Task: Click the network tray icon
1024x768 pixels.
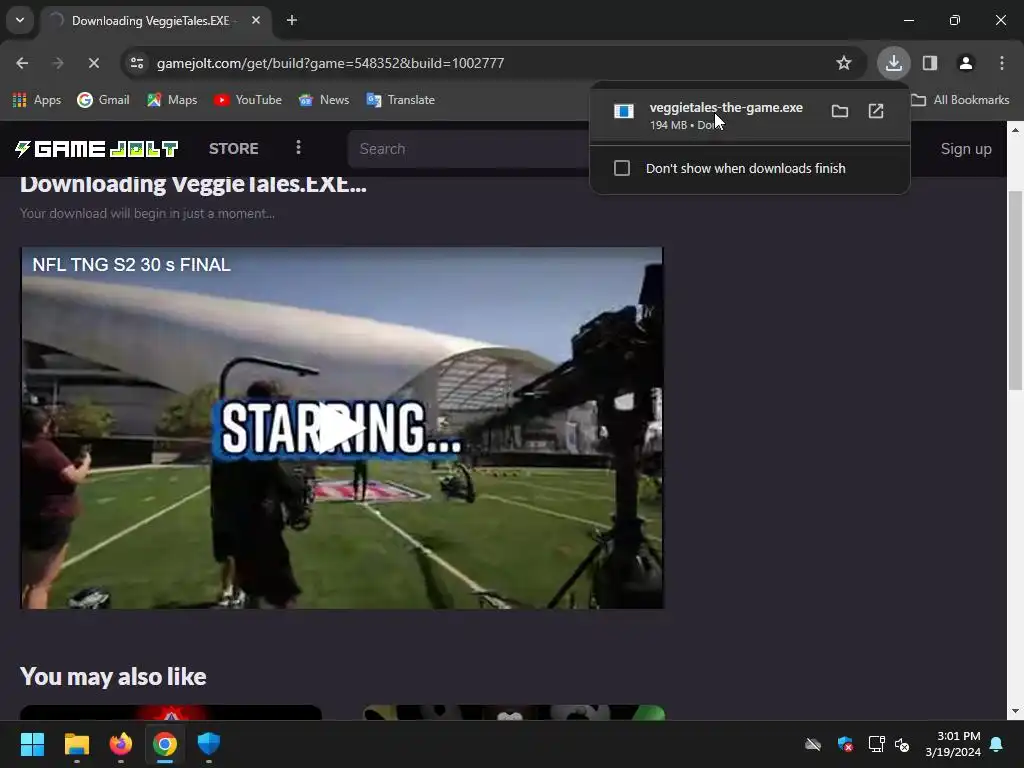Action: [x=876, y=744]
